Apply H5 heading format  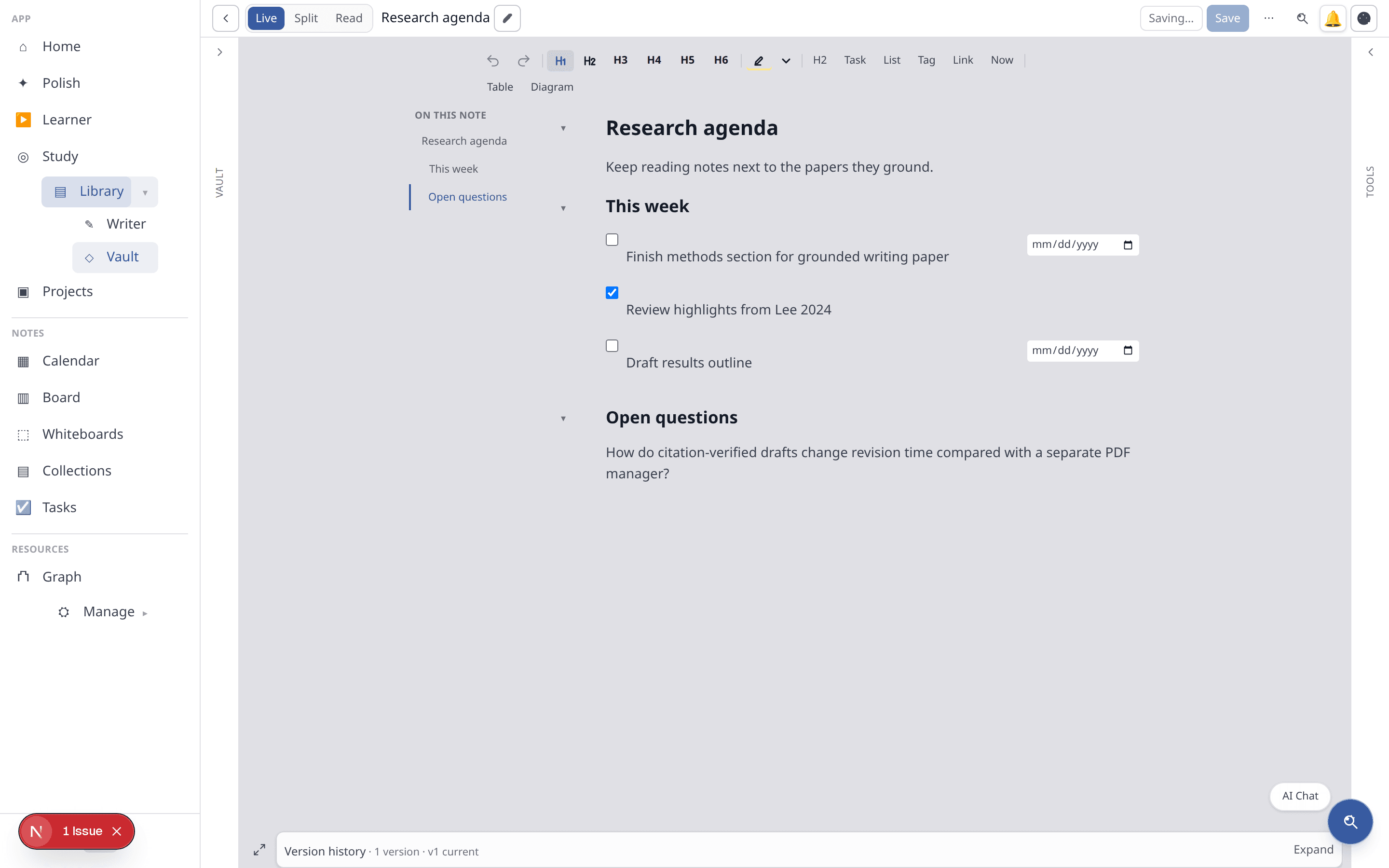[x=687, y=60]
